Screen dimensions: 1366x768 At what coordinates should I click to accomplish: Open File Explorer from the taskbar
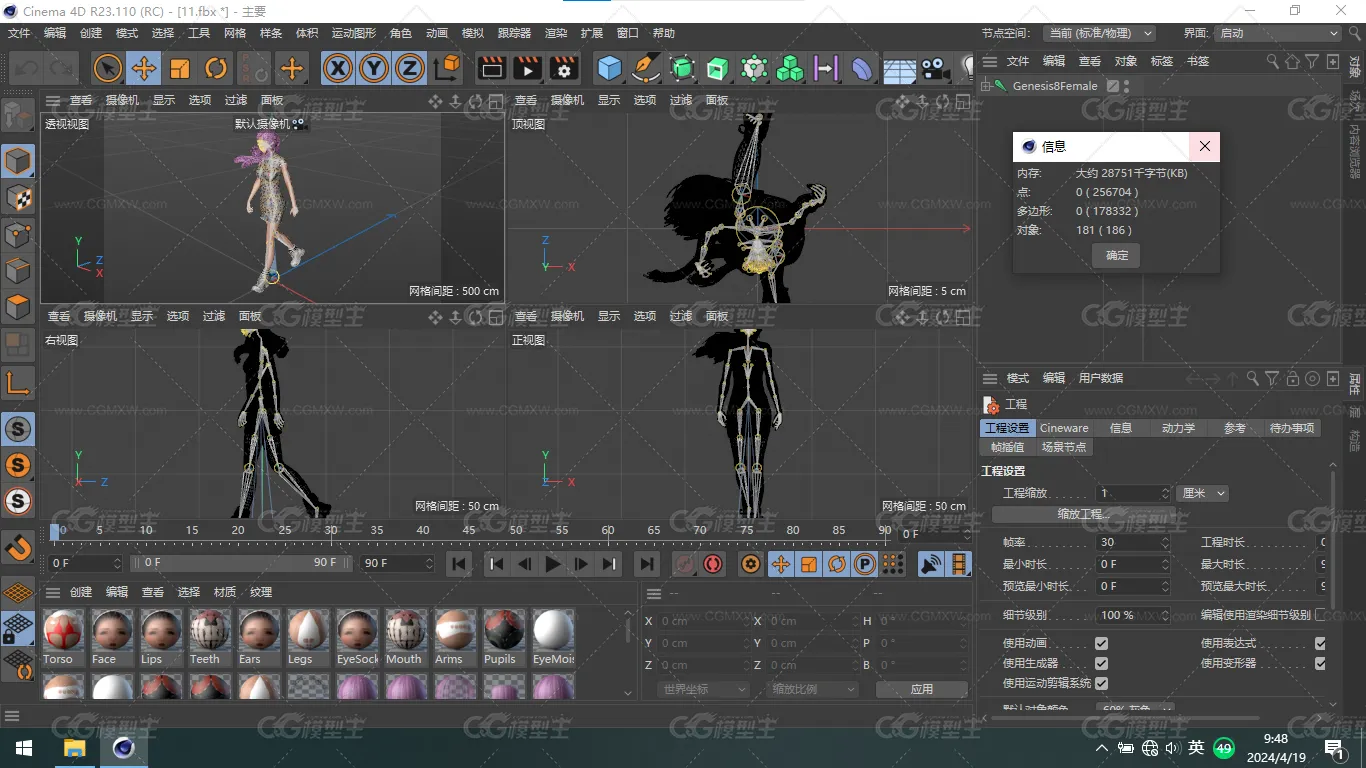[74, 748]
